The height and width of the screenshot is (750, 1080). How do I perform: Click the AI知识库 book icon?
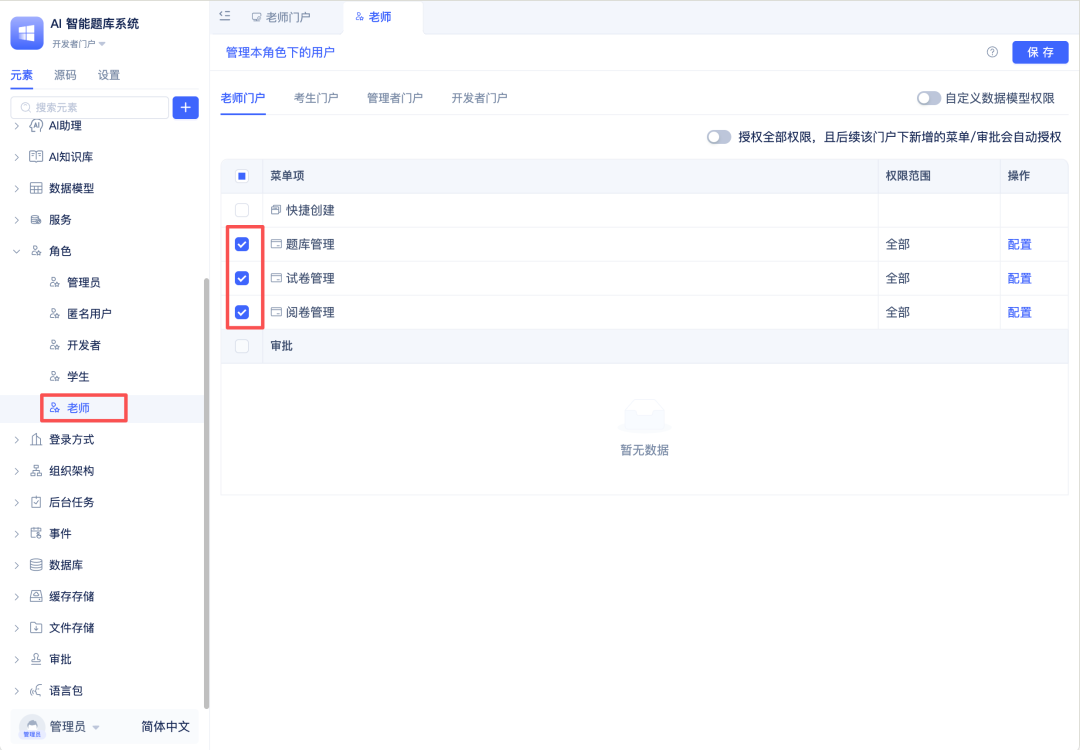[36, 157]
